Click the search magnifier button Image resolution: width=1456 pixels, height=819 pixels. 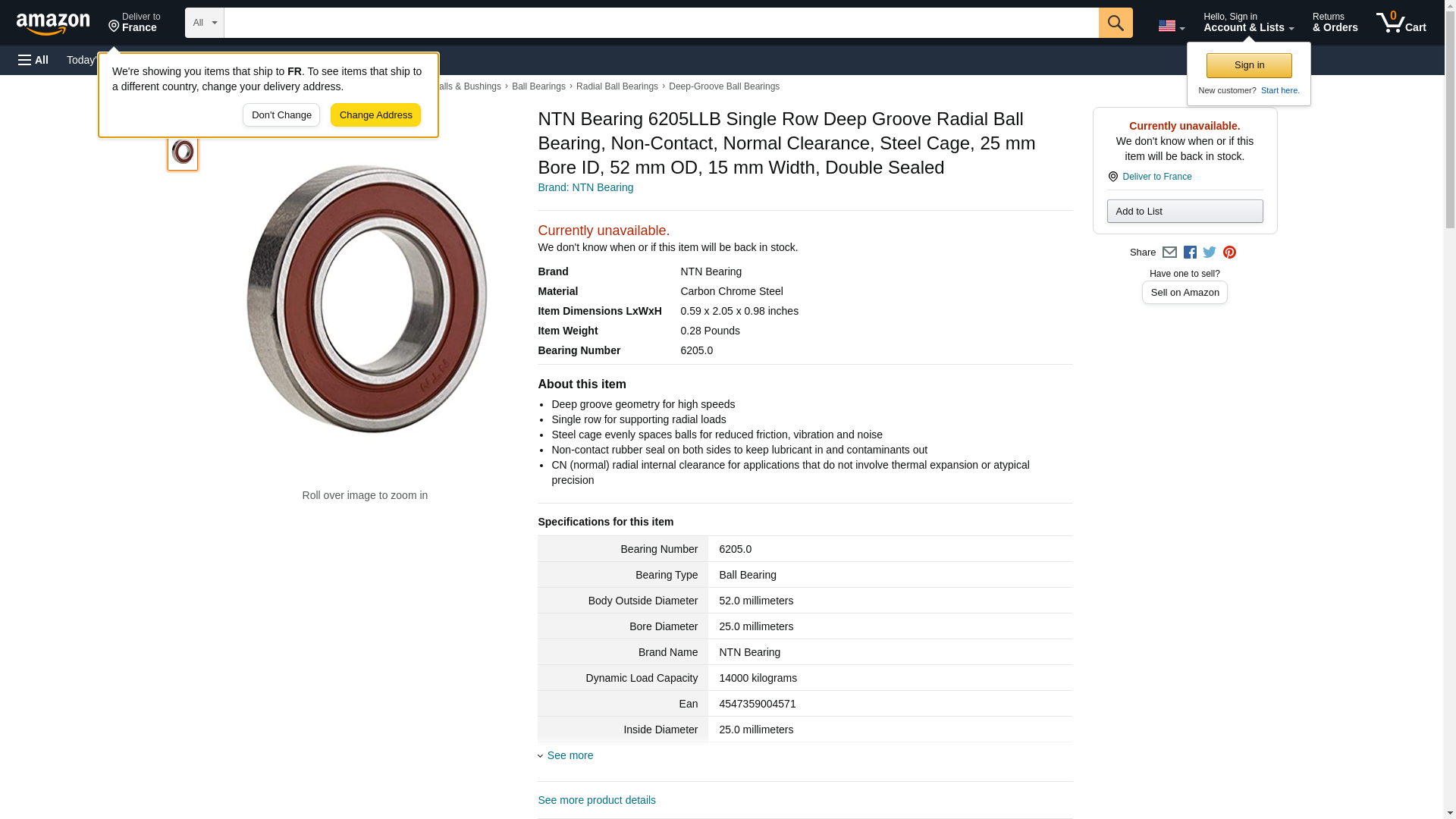tap(1115, 23)
